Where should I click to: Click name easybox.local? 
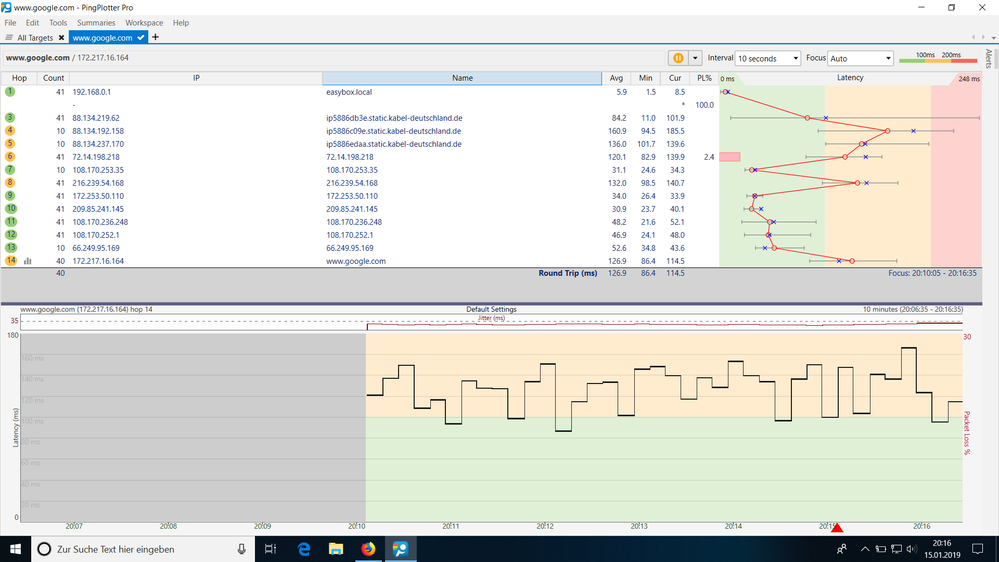coord(349,92)
